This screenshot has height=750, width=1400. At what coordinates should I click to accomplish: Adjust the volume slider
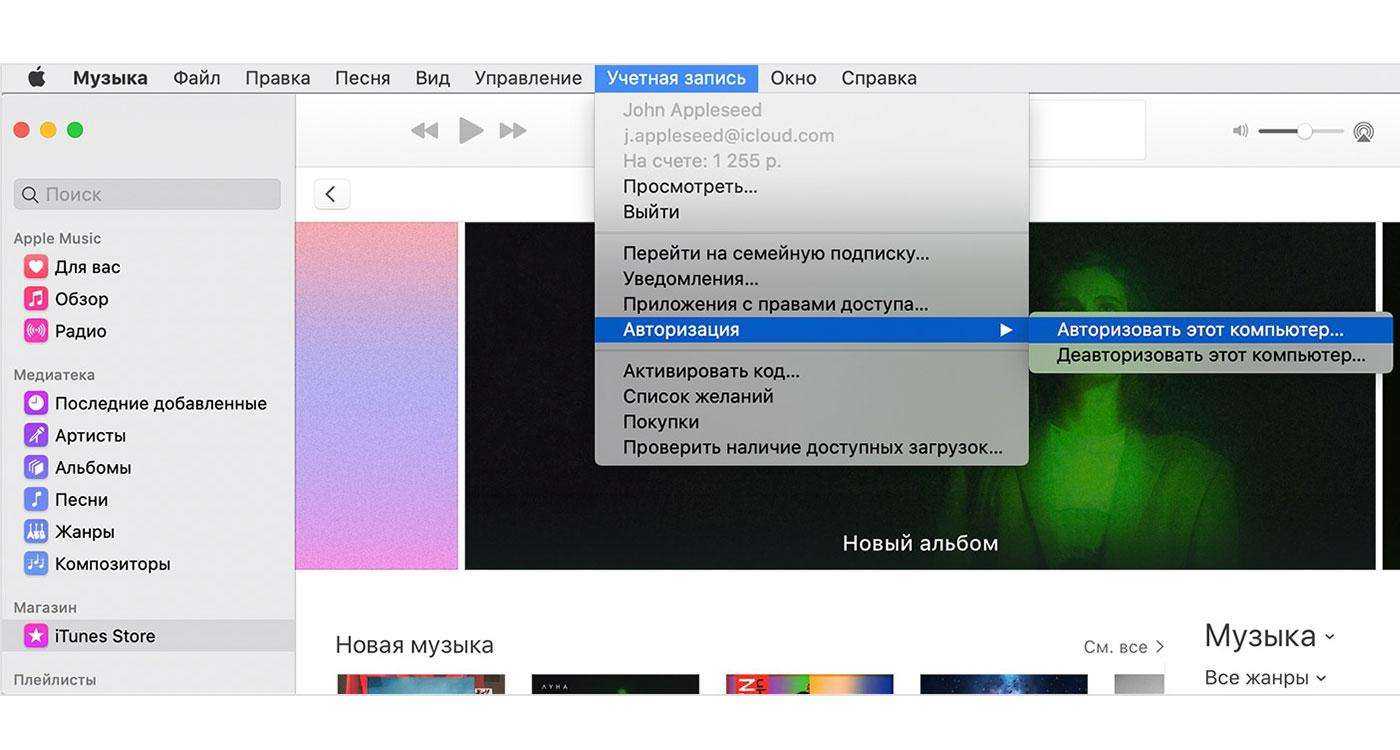(x=1304, y=131)
